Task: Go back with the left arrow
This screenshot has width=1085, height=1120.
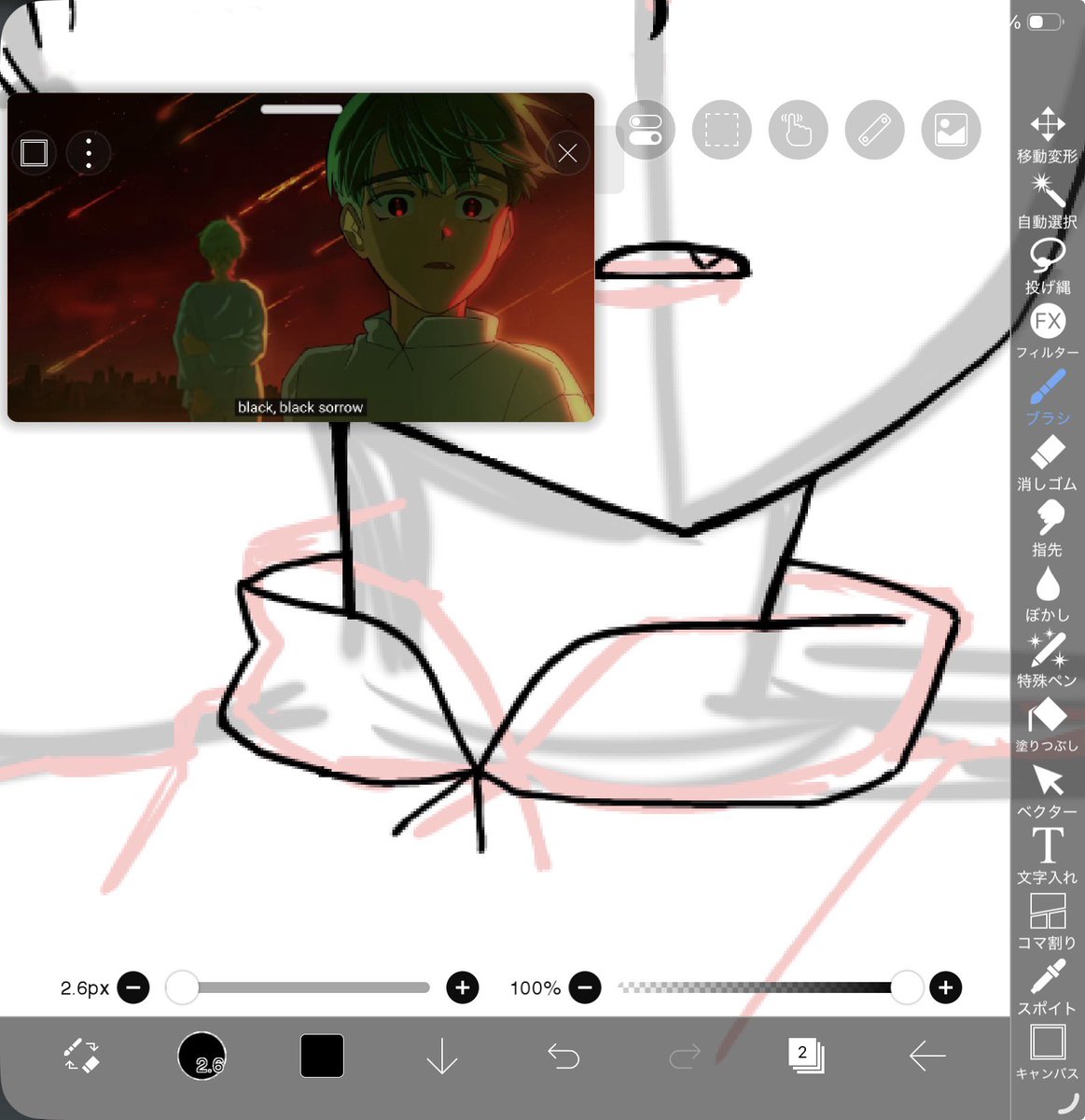Action: (926, 1056)
